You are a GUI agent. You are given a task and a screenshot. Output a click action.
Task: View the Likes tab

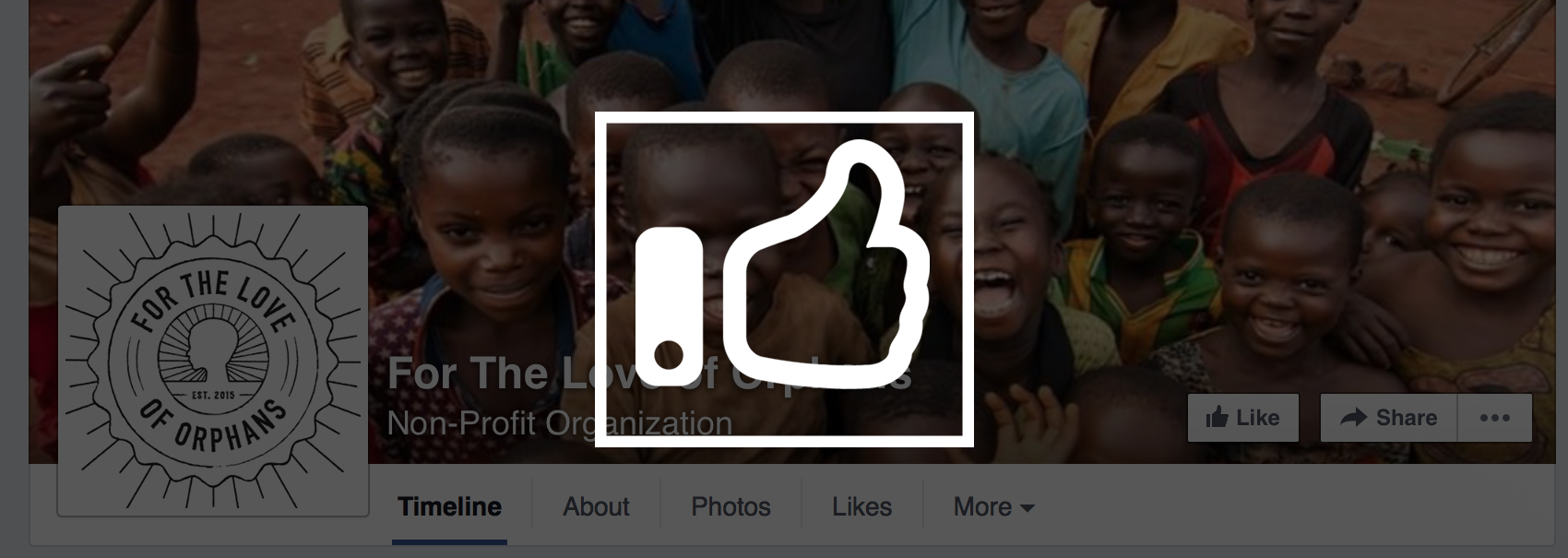tap(861, 506)
